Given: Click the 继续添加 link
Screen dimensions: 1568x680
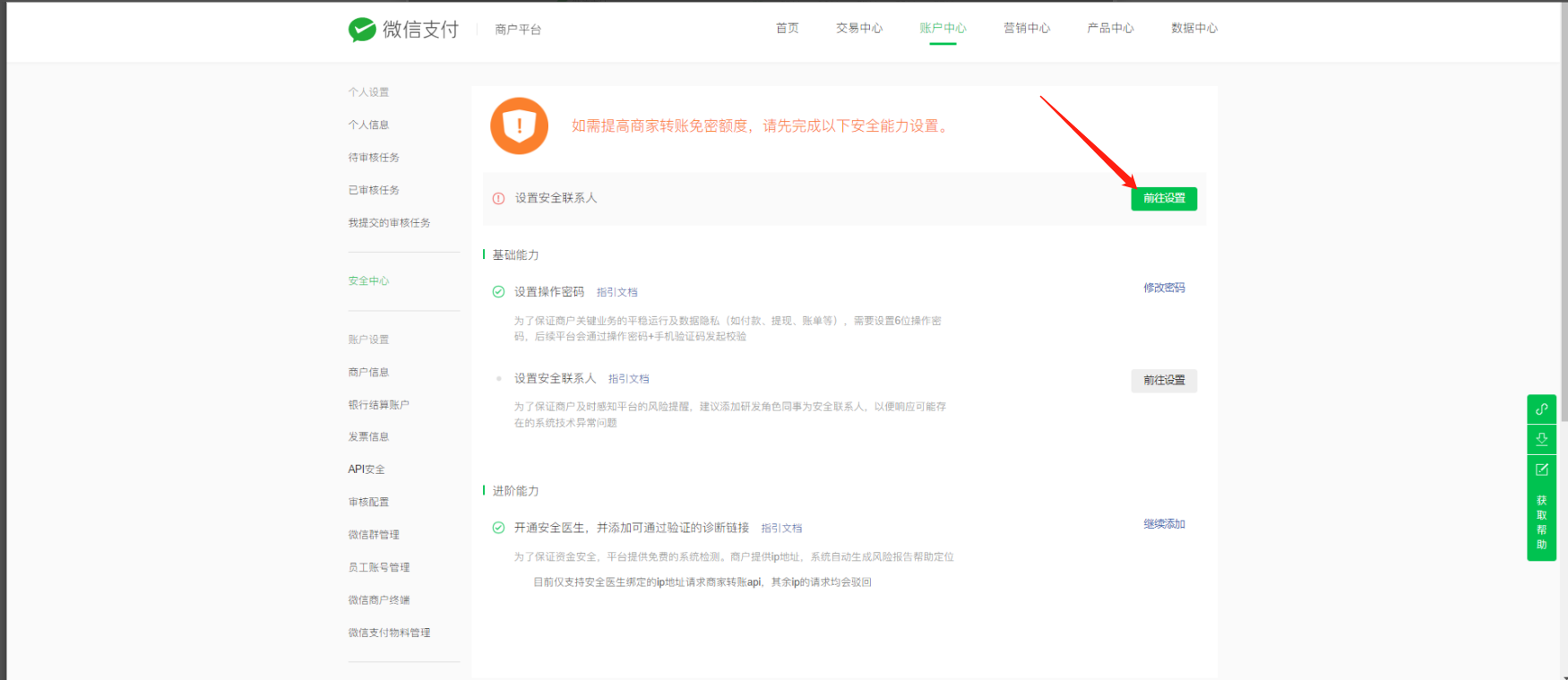Looking at the screenshot, I should (x=1163, y=524).
